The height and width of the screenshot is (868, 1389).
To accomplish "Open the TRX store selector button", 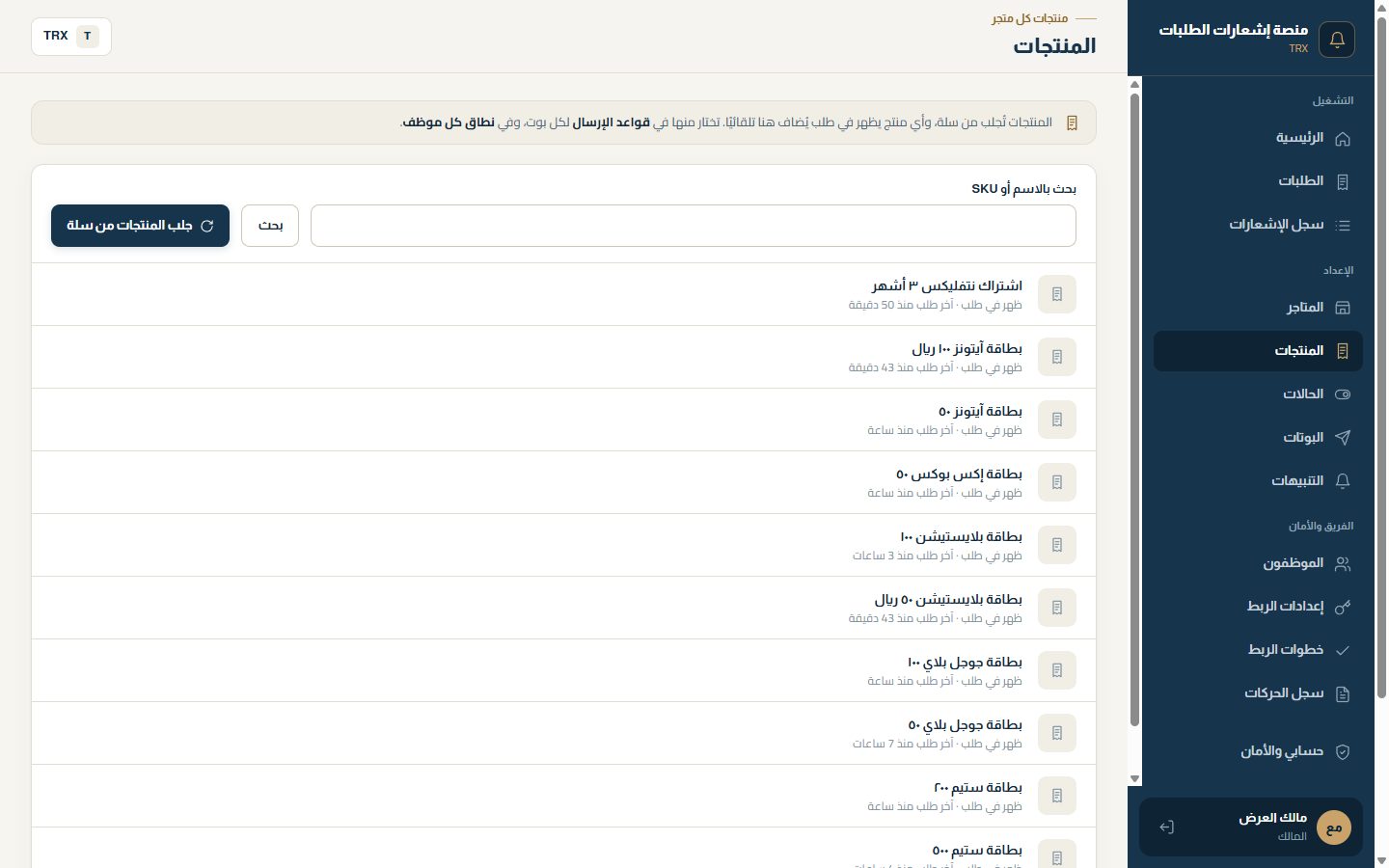I will pyautogui.click(x=71, y=37).
